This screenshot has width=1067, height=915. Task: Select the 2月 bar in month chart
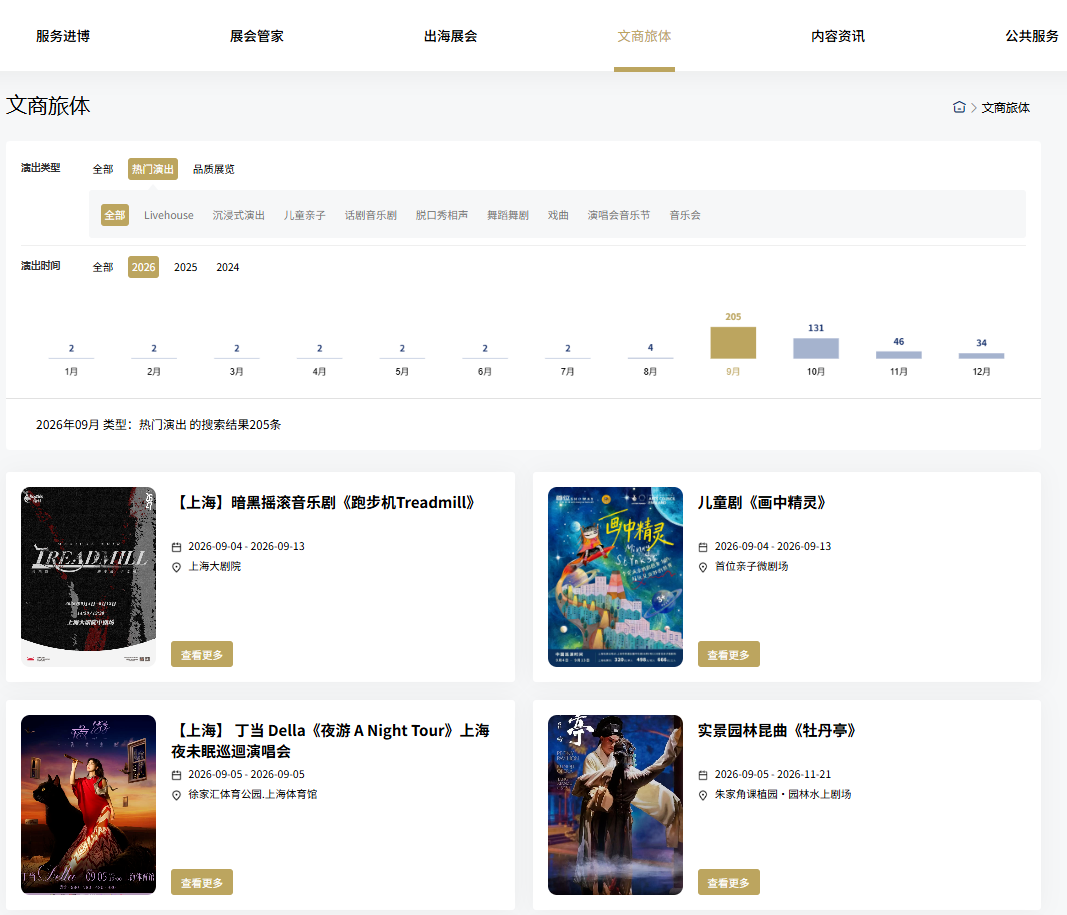click(154, 359)
